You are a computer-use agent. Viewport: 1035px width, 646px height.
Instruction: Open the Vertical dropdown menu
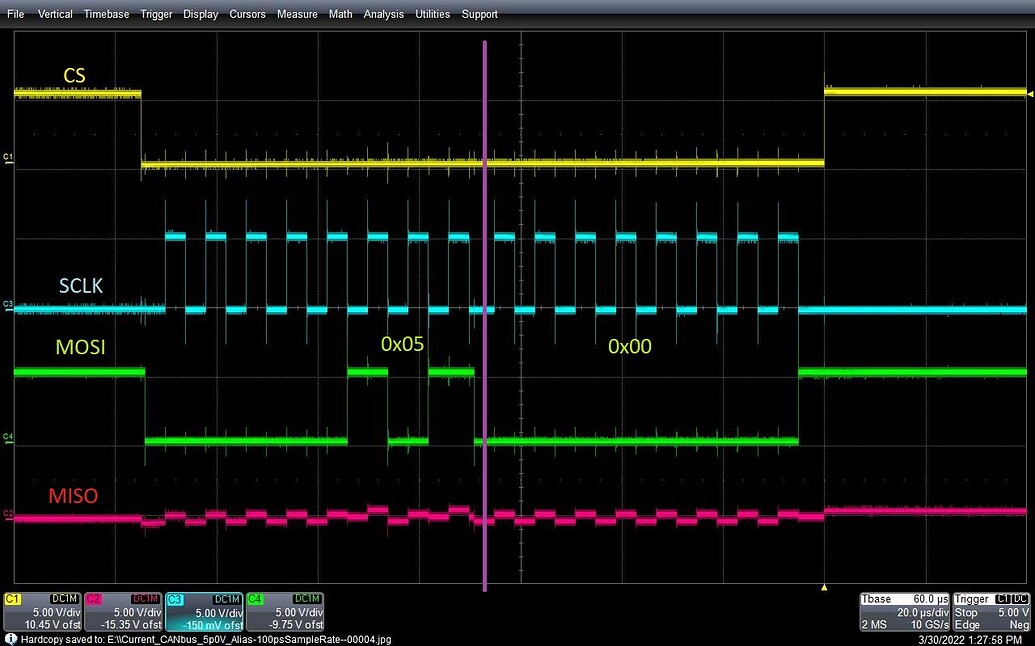pos(55,14)
